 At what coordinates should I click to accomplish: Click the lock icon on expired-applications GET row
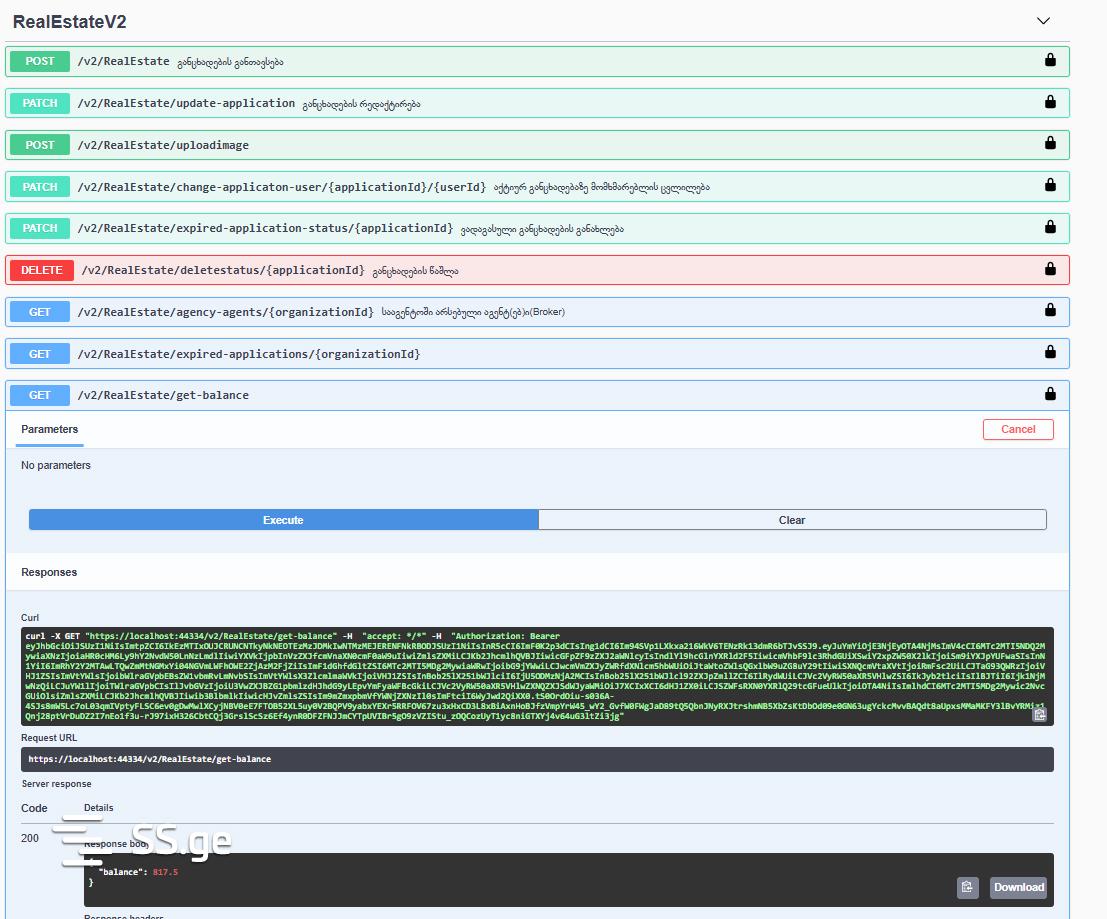click(1050, 353)
